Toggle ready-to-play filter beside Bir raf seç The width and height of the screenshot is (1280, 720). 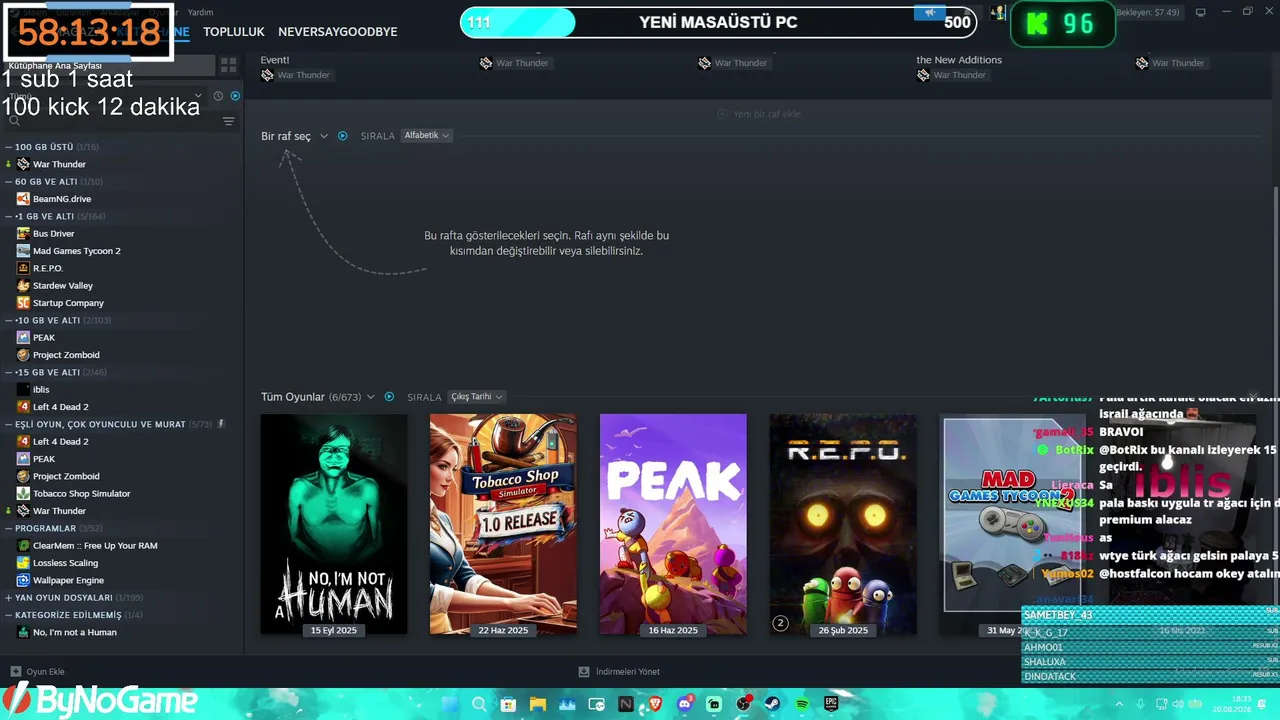(343, 136)
